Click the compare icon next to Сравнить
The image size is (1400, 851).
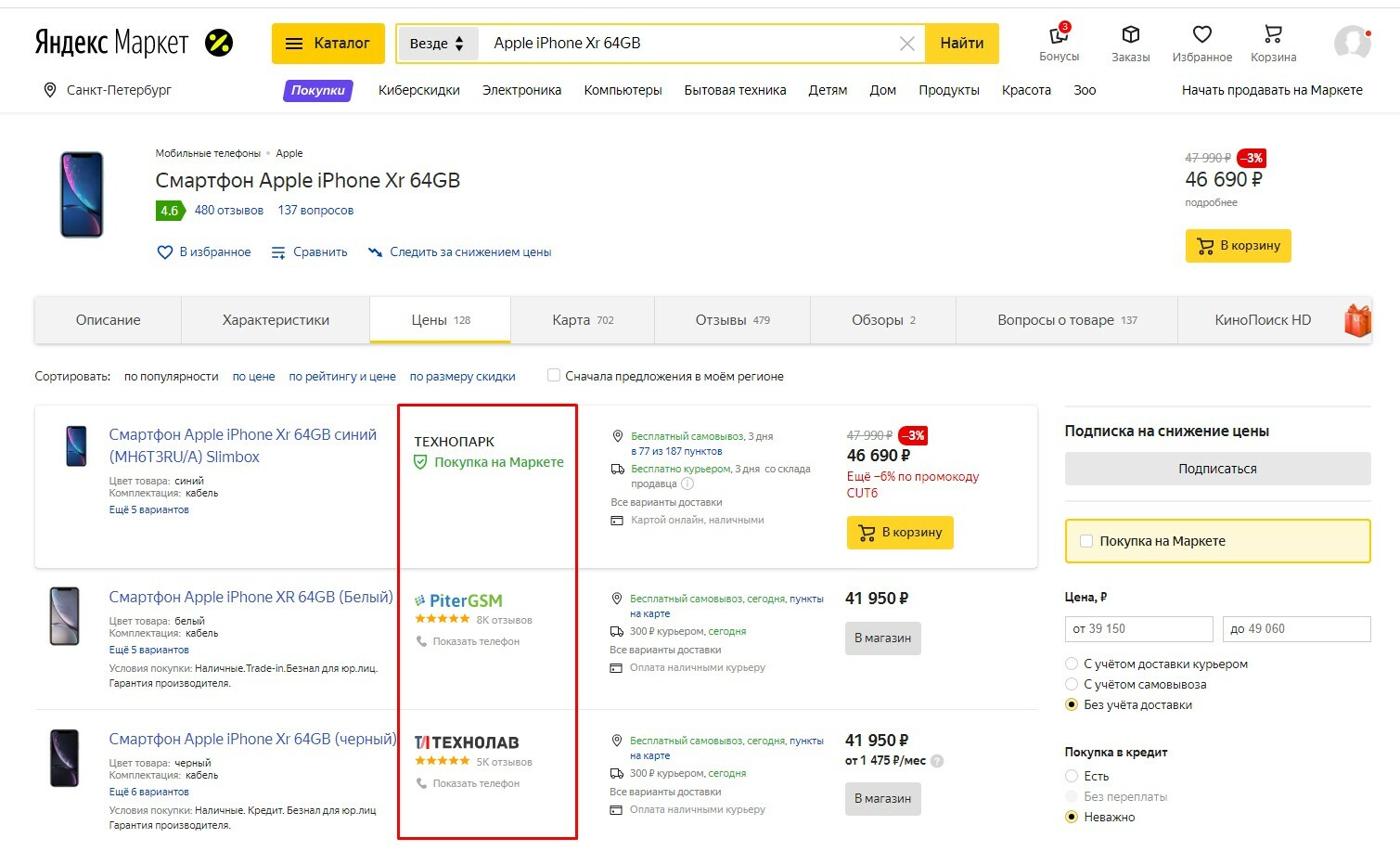(278, 252)
